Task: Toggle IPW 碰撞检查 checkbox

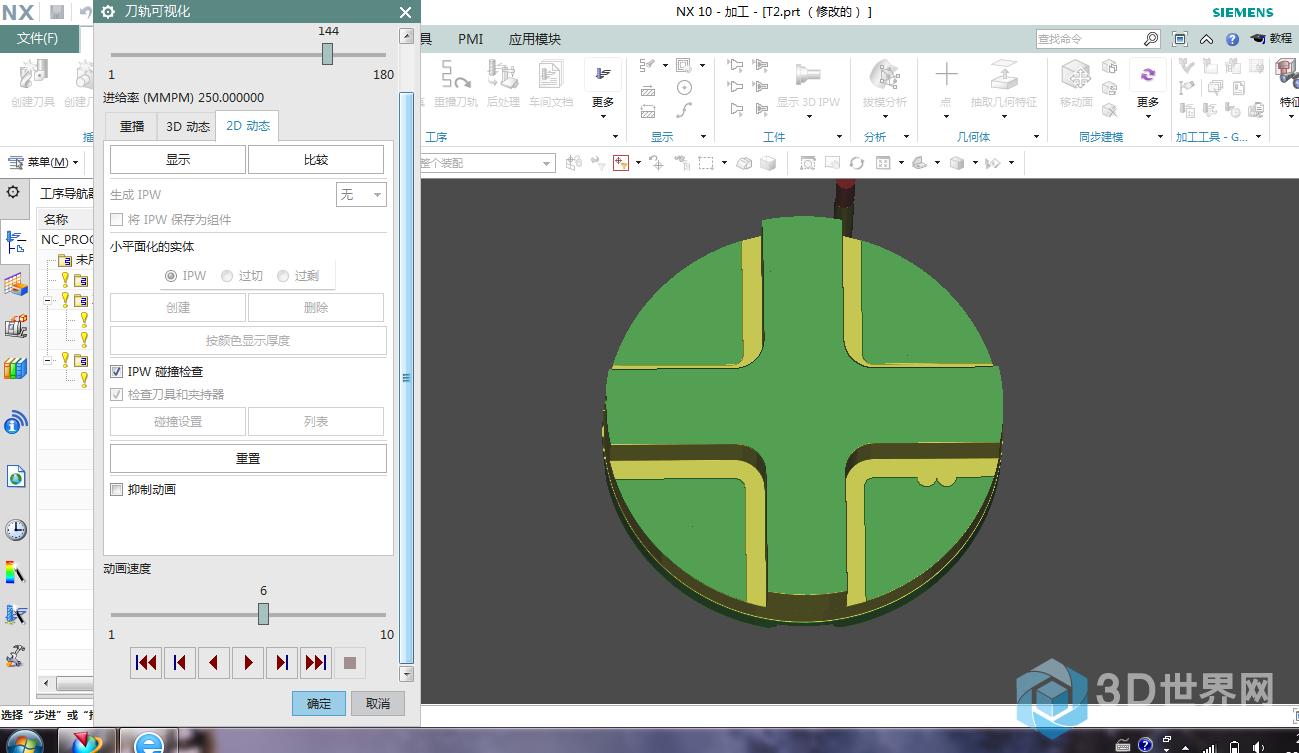Action: pyautogui.click(x=117, y=372)
